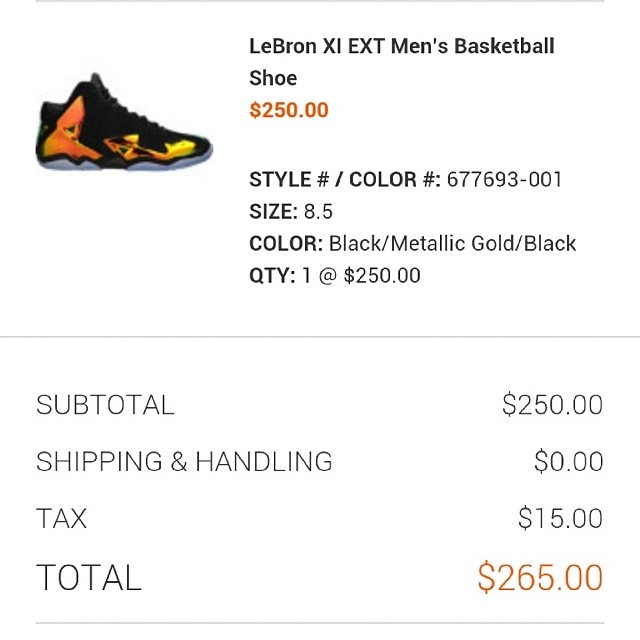Viewport: 640px width, 640px height.
Task: Select the subtotal amount $250.00
Action: (552, 405)
